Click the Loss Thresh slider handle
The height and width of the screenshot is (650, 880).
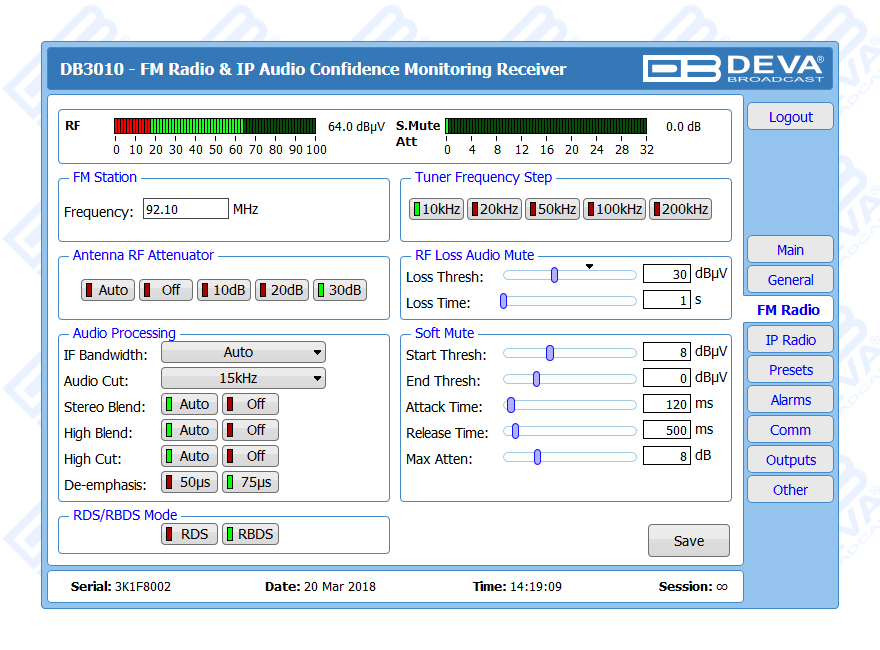tap(554, 275)
